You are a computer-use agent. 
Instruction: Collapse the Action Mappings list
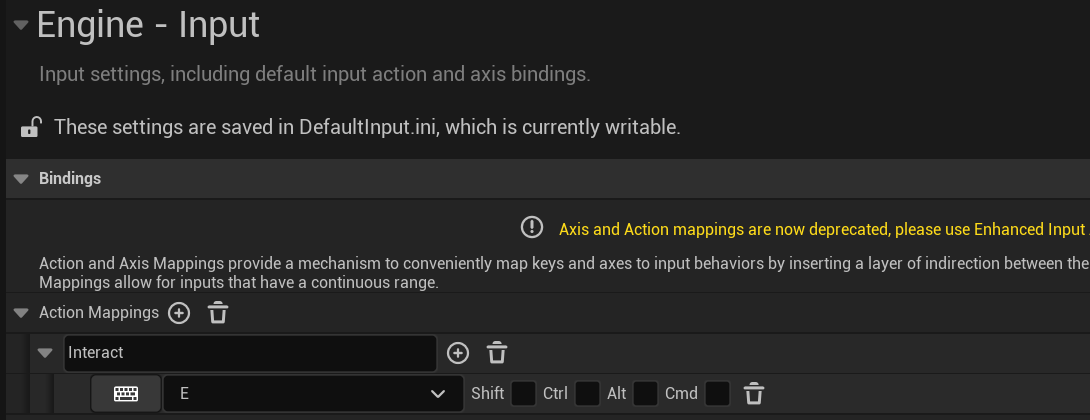click(21, 313)
